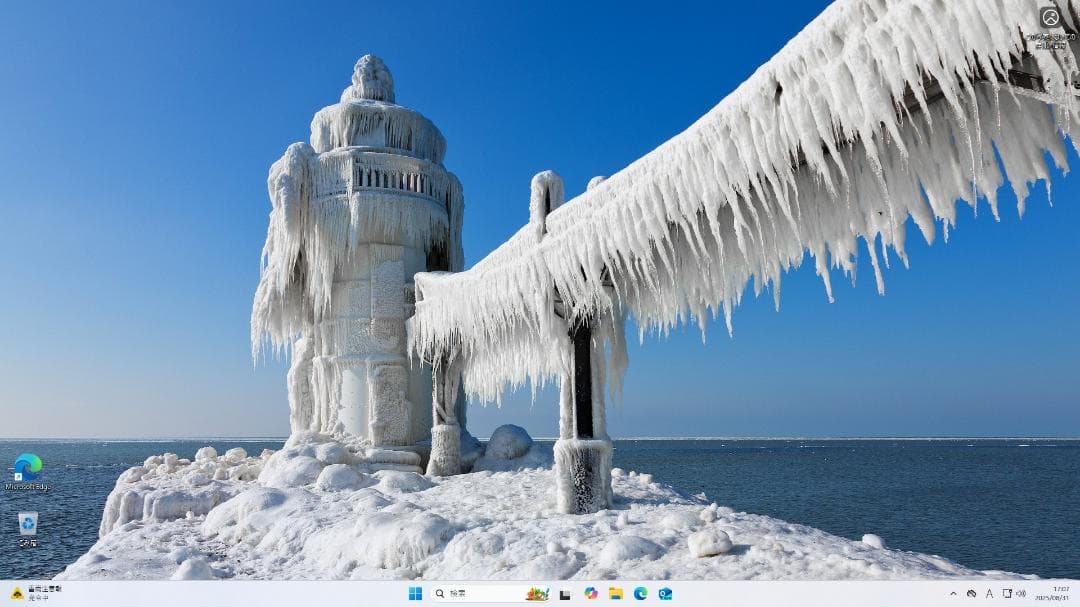
Task: Click Show Desktop at the taskbar's far corner
Action: (x=1078, y=595)
